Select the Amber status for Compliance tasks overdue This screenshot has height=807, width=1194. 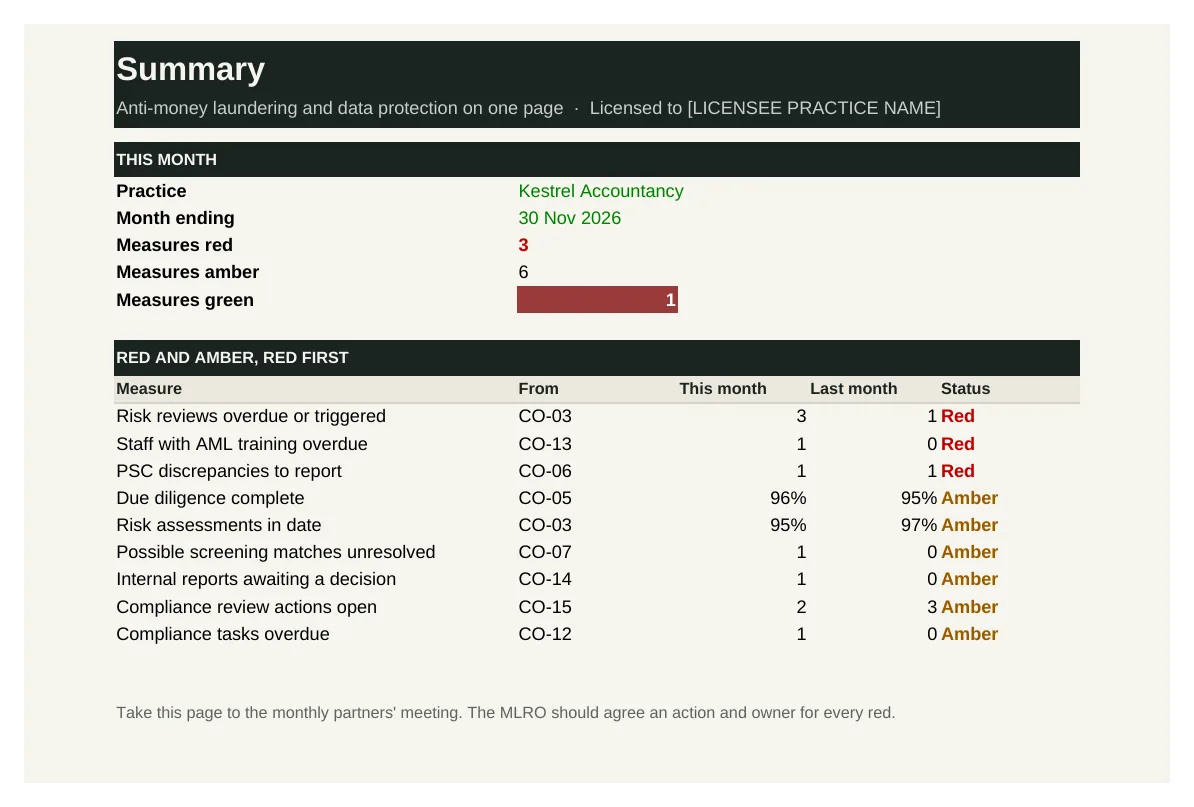point(969,634)
